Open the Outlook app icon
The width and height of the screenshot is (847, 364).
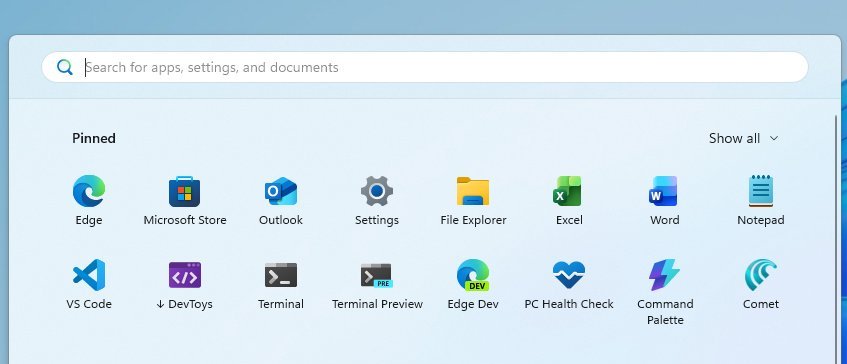point(281,191)
